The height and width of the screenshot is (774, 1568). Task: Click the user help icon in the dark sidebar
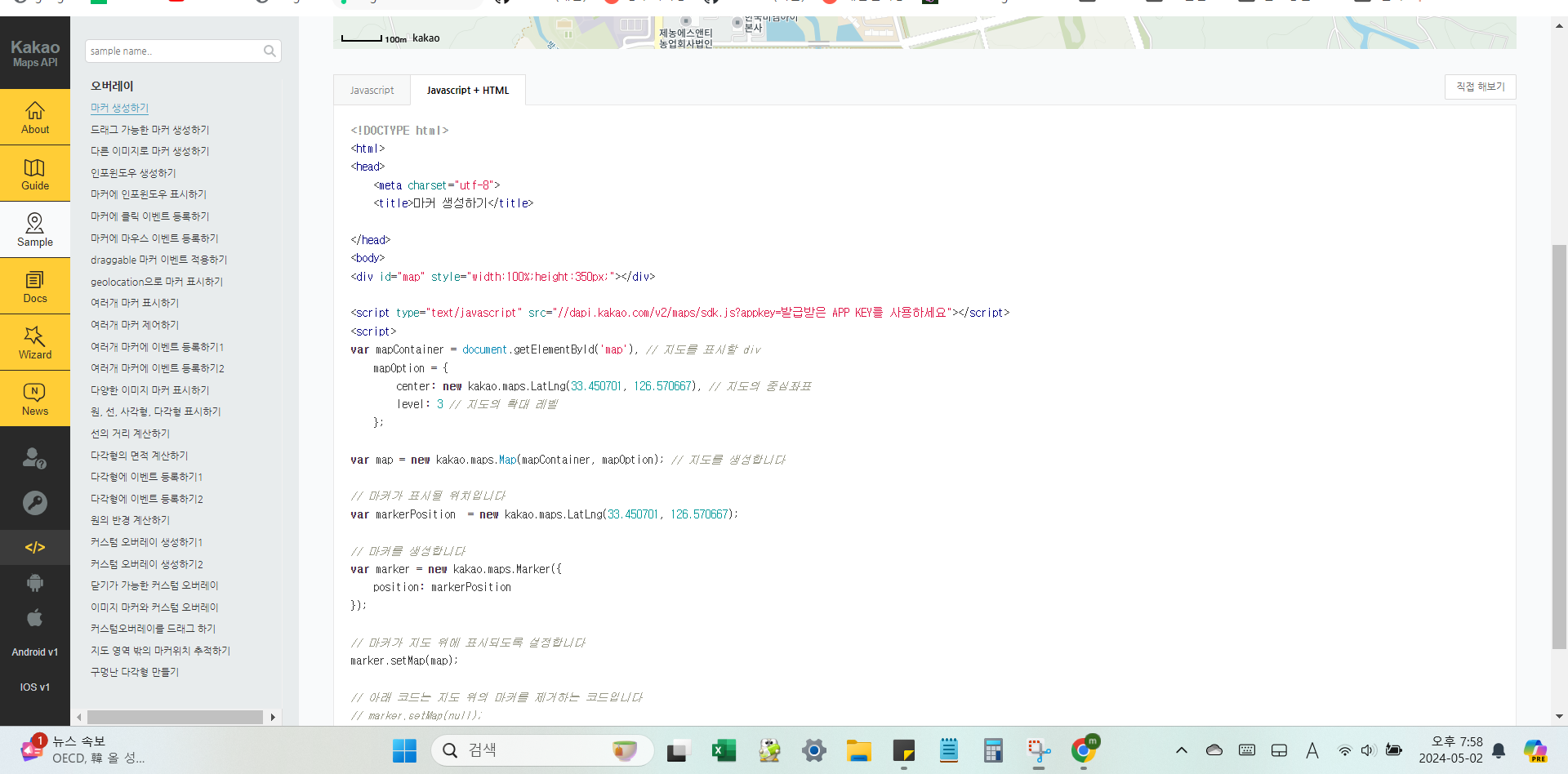click(x=34, y=458)
